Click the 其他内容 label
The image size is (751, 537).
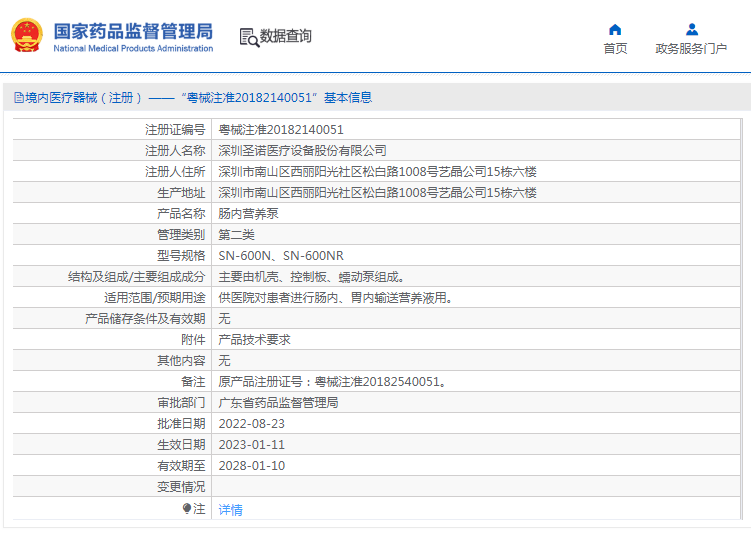(x=181, y=361)
